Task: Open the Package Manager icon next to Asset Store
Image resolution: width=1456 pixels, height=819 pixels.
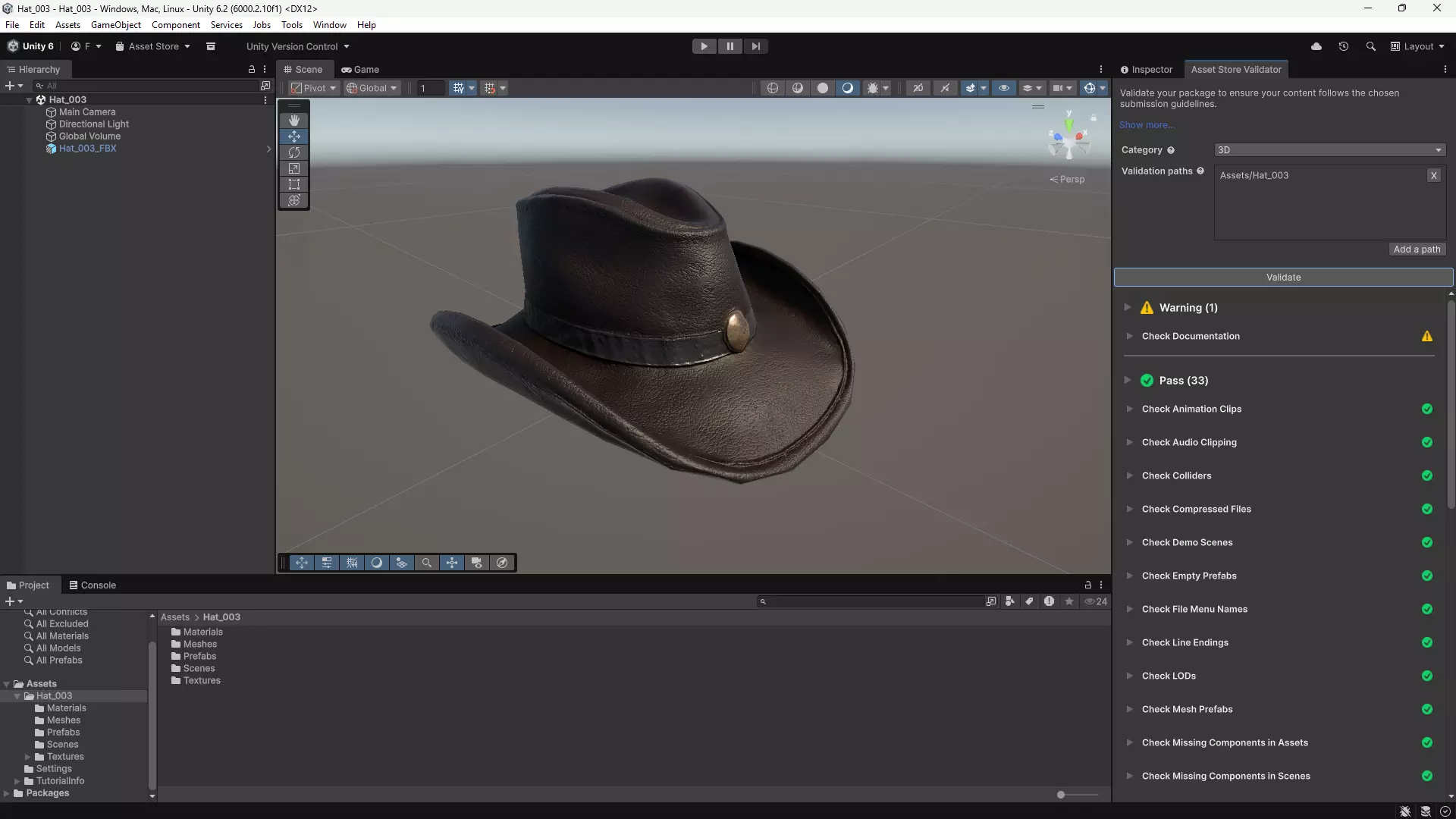Action: pyautogui.click(x=211, y=46)
